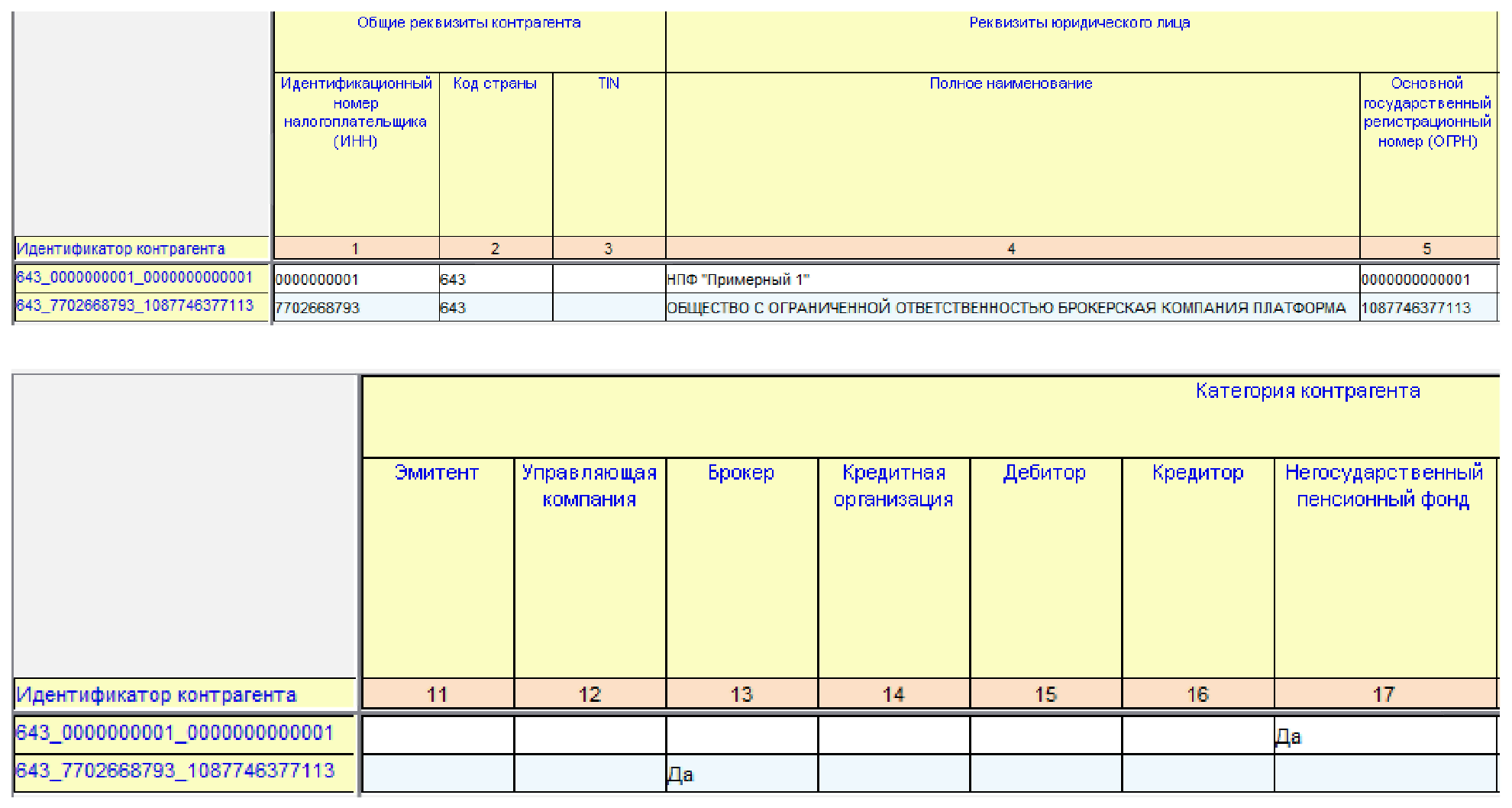
Task: Click OGRN cell 1087746377113
Action: (1429, 307)
